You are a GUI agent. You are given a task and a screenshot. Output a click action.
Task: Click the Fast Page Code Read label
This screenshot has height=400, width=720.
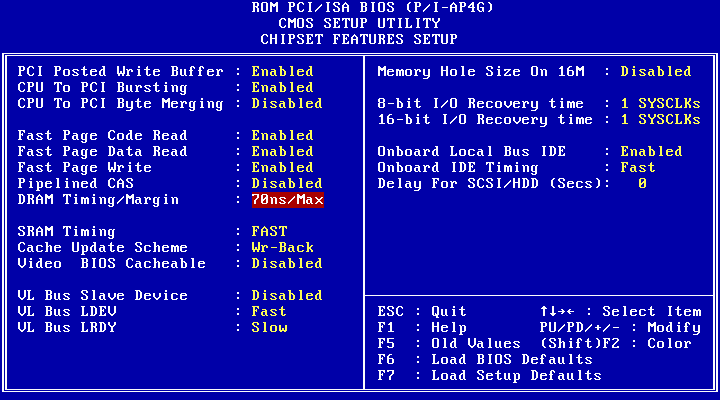[x=102, y=135]
